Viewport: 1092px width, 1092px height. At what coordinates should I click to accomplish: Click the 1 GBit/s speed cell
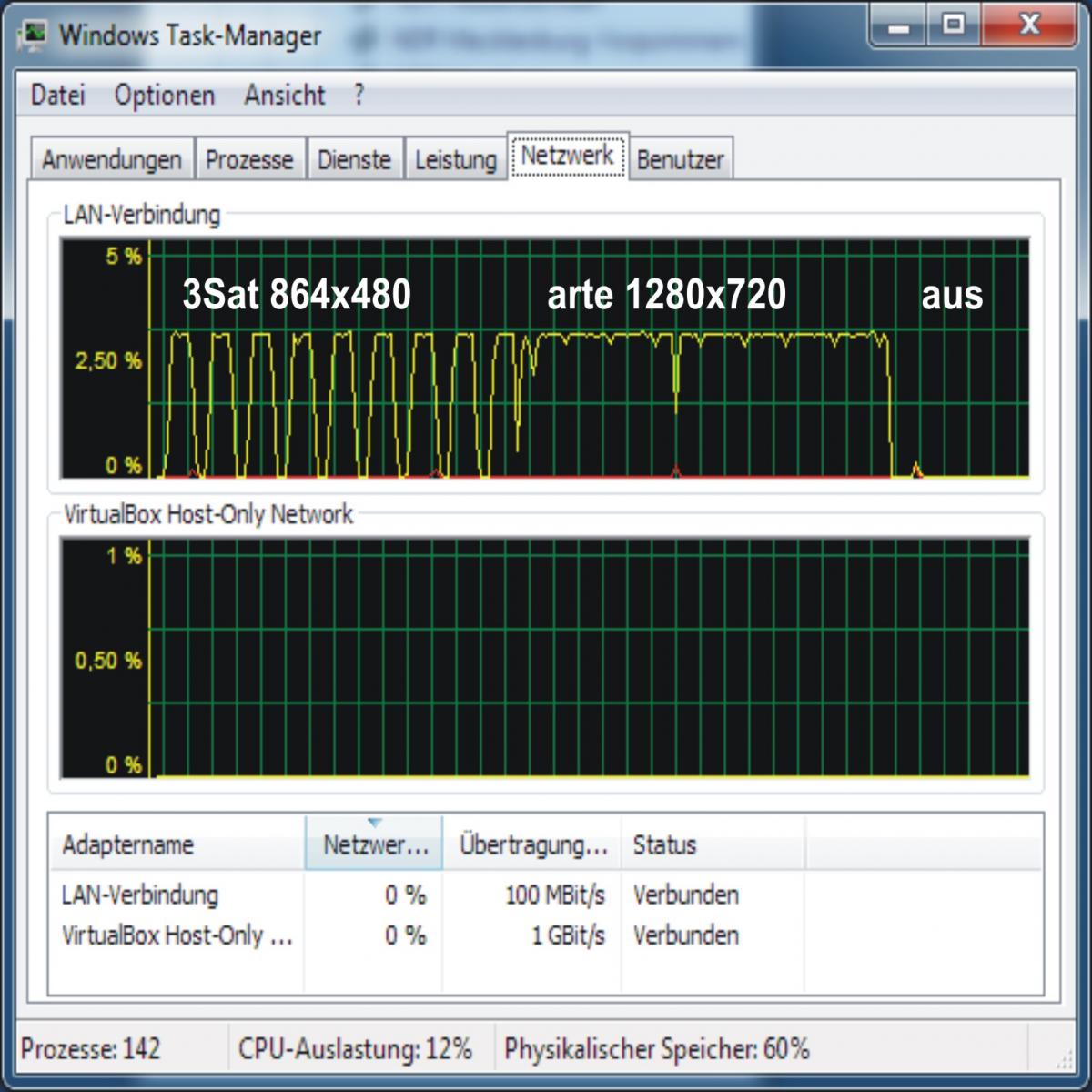point(568,935)
